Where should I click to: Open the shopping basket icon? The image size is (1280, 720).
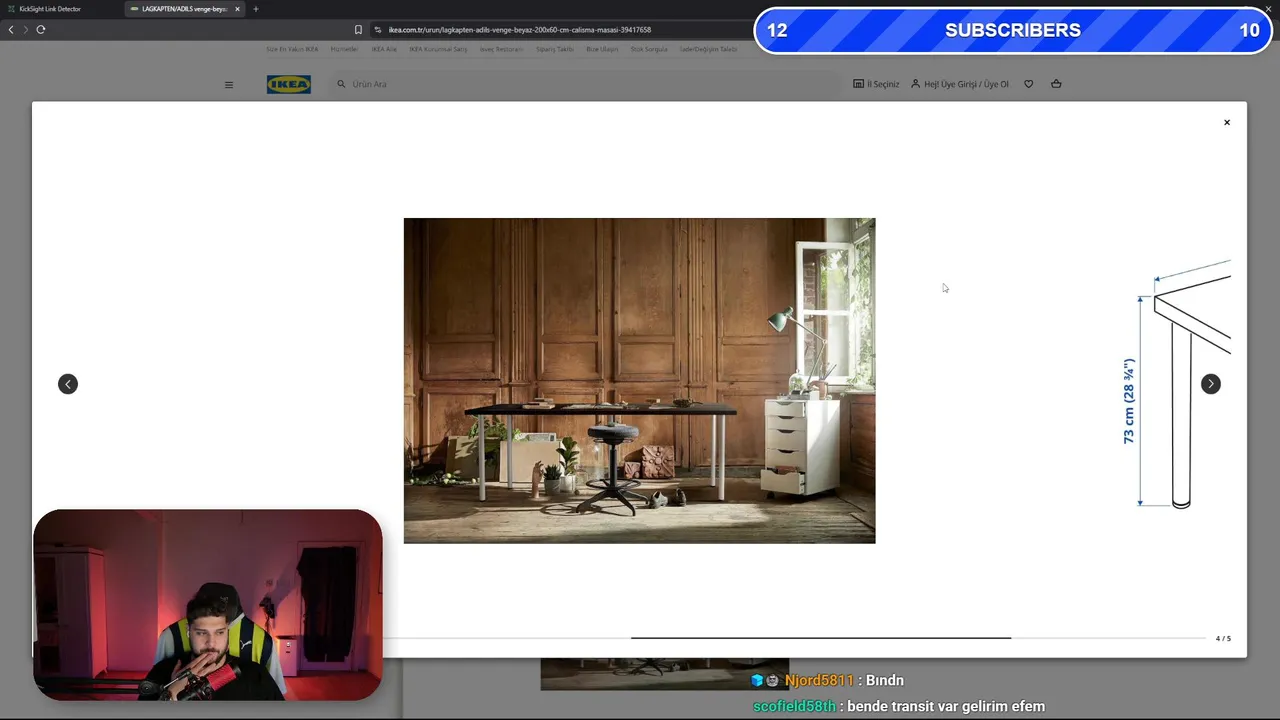click(1056, 84)
